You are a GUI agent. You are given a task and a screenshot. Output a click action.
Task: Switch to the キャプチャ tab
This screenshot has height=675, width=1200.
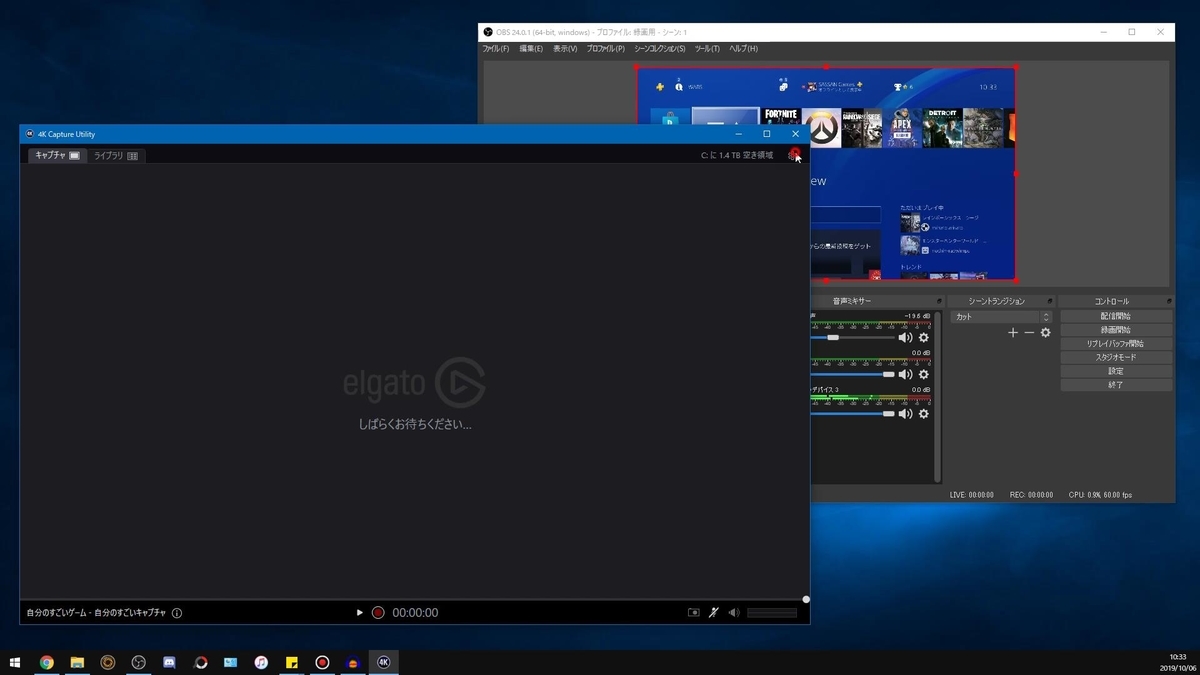(x=57, y=156)
